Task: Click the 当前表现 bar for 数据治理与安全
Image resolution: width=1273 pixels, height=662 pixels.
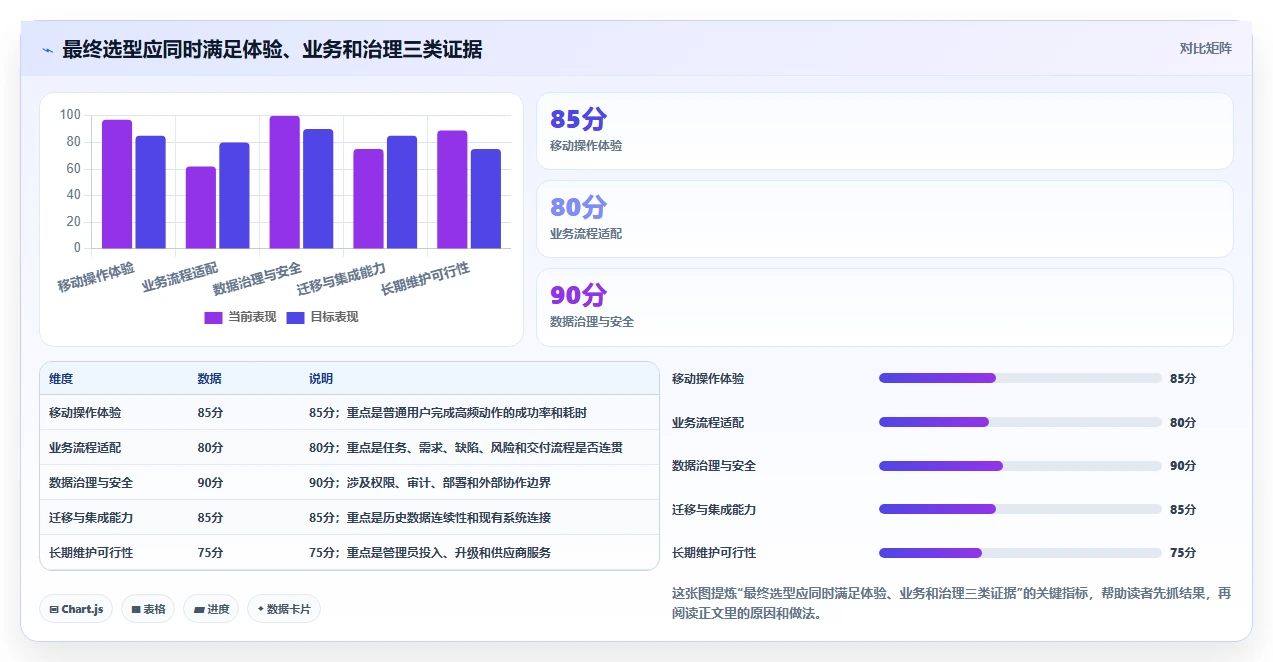Action: pyautogui.click(x=285, y=182)
